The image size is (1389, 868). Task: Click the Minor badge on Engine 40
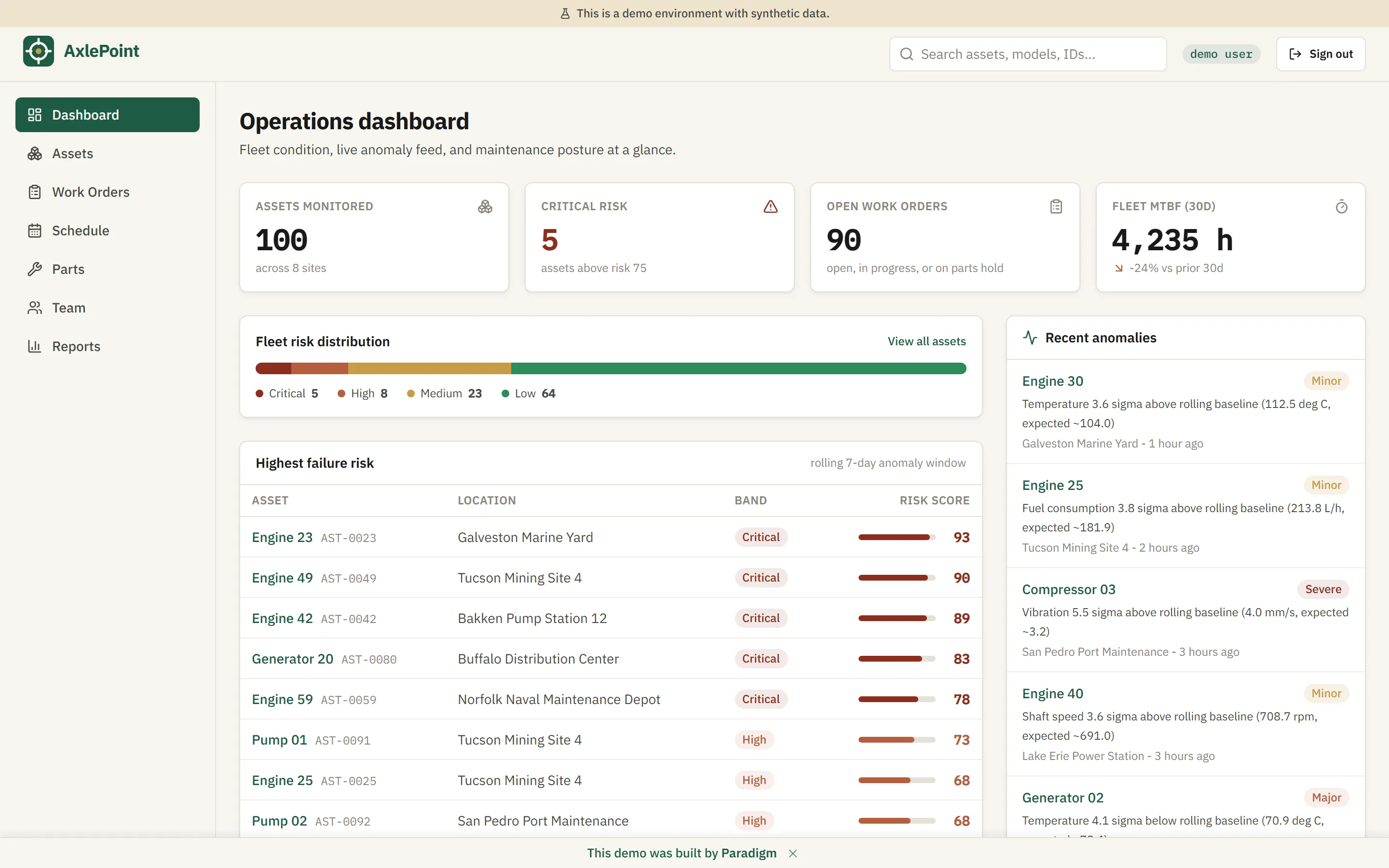coord(1326,693)
